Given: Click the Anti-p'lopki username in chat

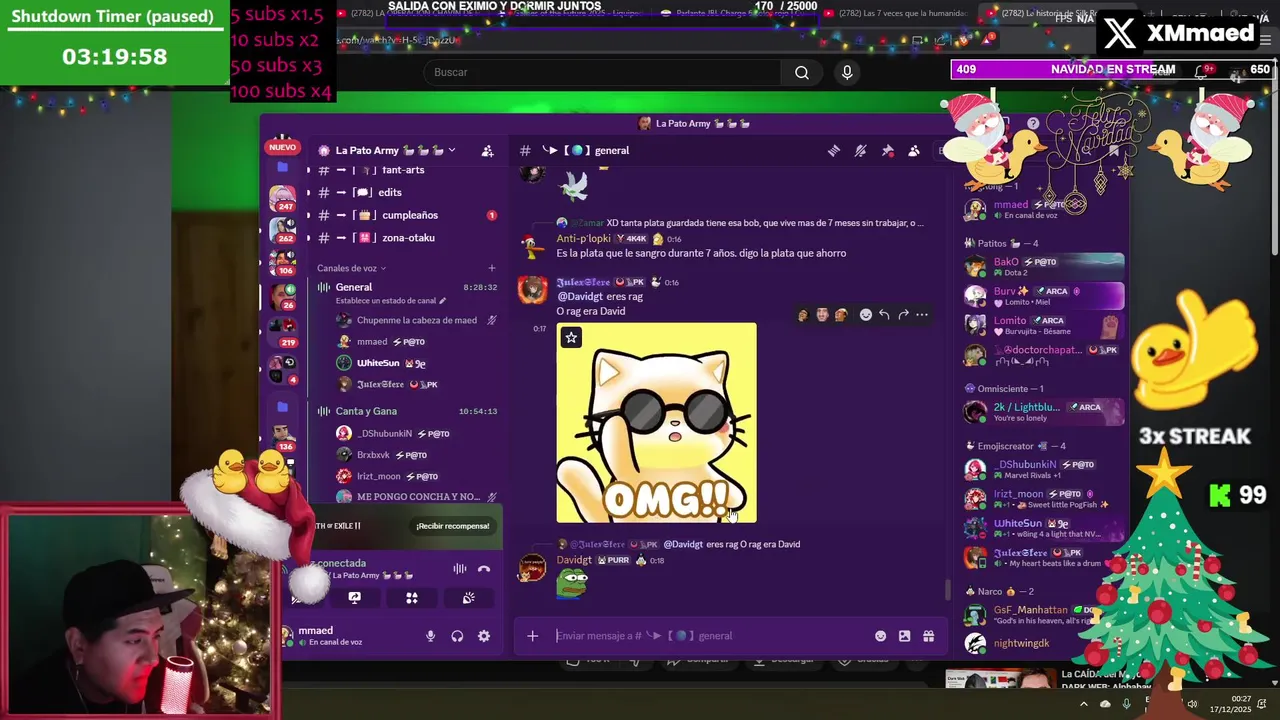Looking at the screenshot, I should pyautogui.click(x=583, y=239).
